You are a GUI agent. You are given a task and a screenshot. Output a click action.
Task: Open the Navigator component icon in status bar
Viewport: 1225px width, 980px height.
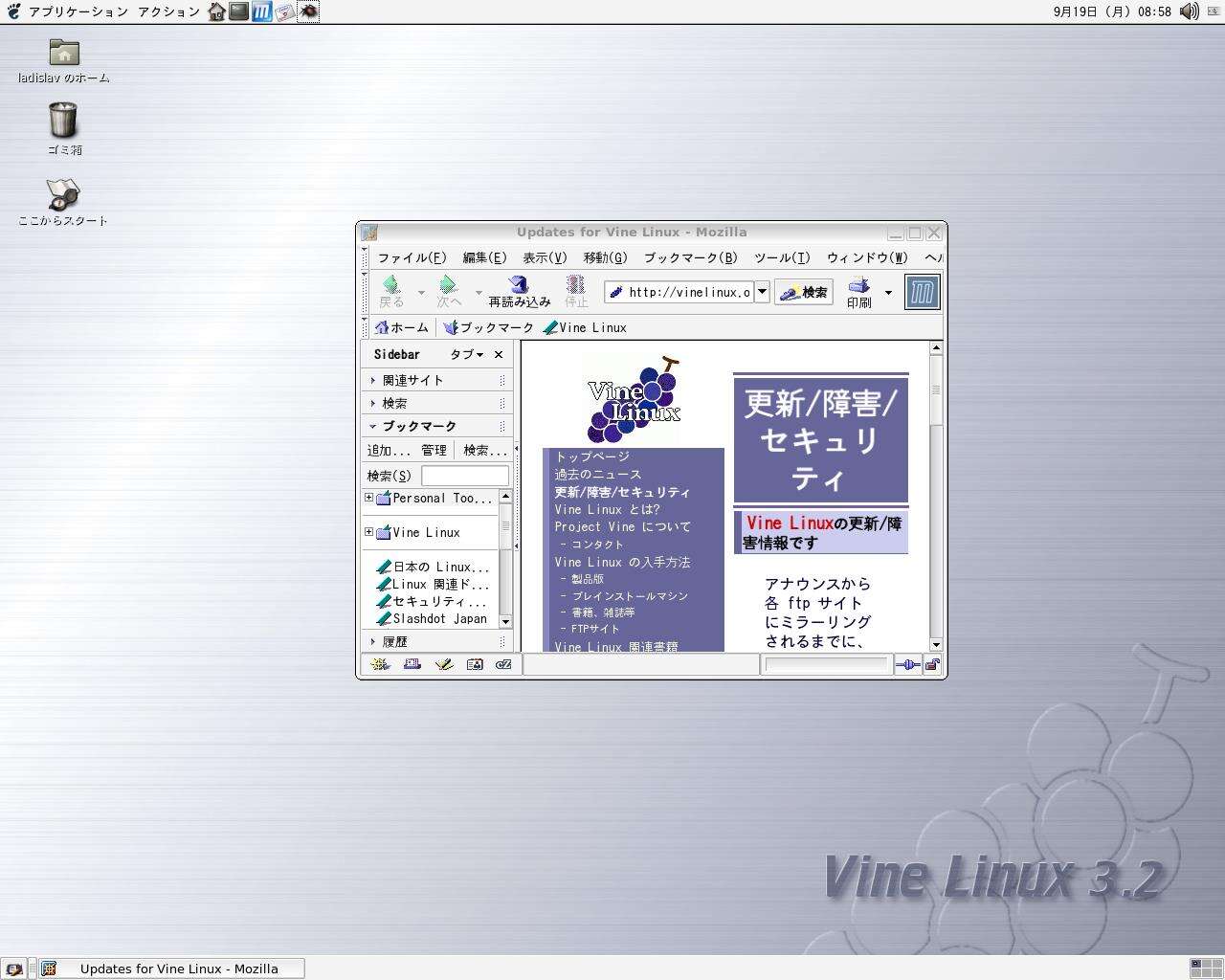(x=380, y=664)
